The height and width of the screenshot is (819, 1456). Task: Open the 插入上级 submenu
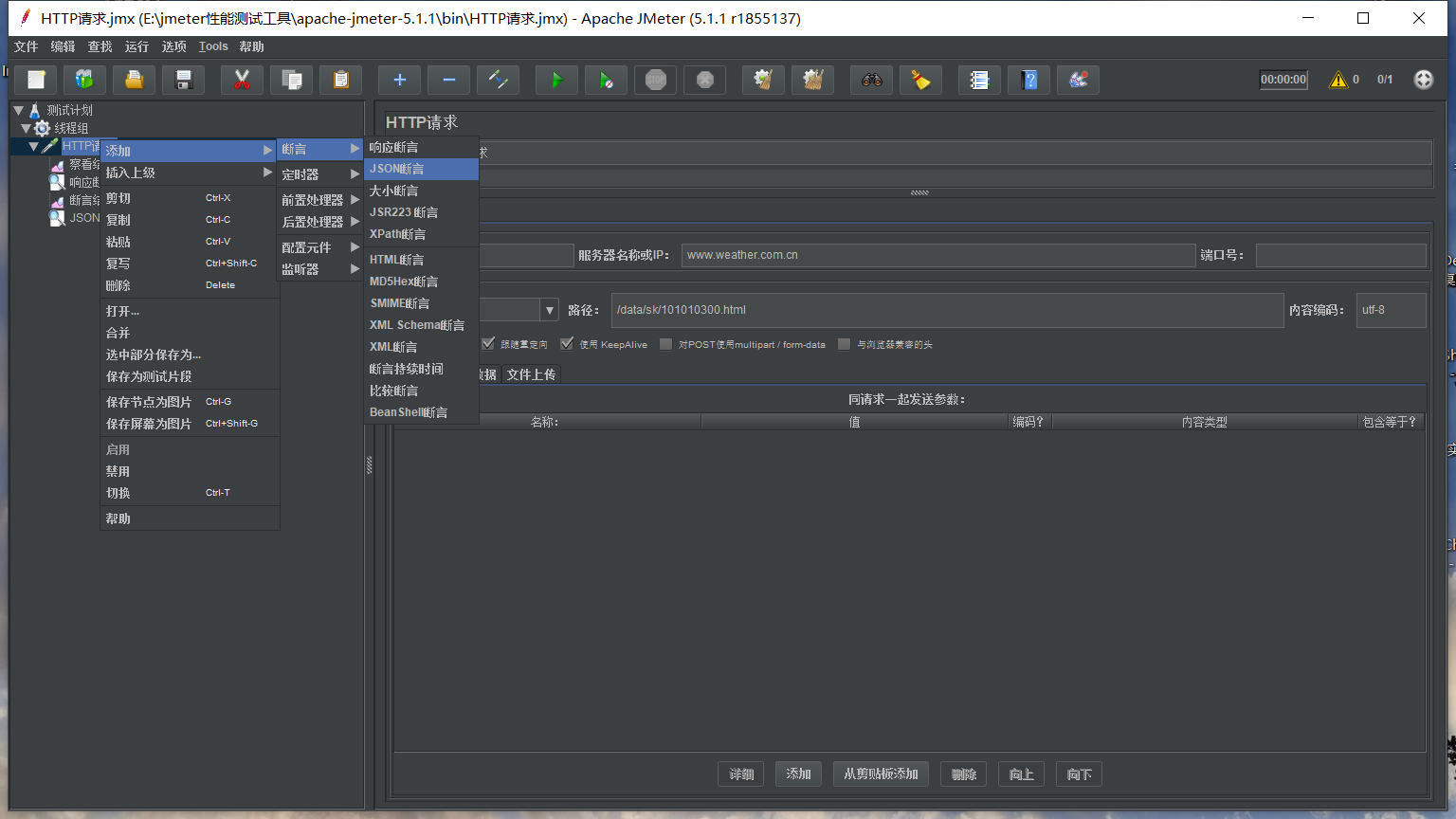pyautogui.click(x=190, y=173)
